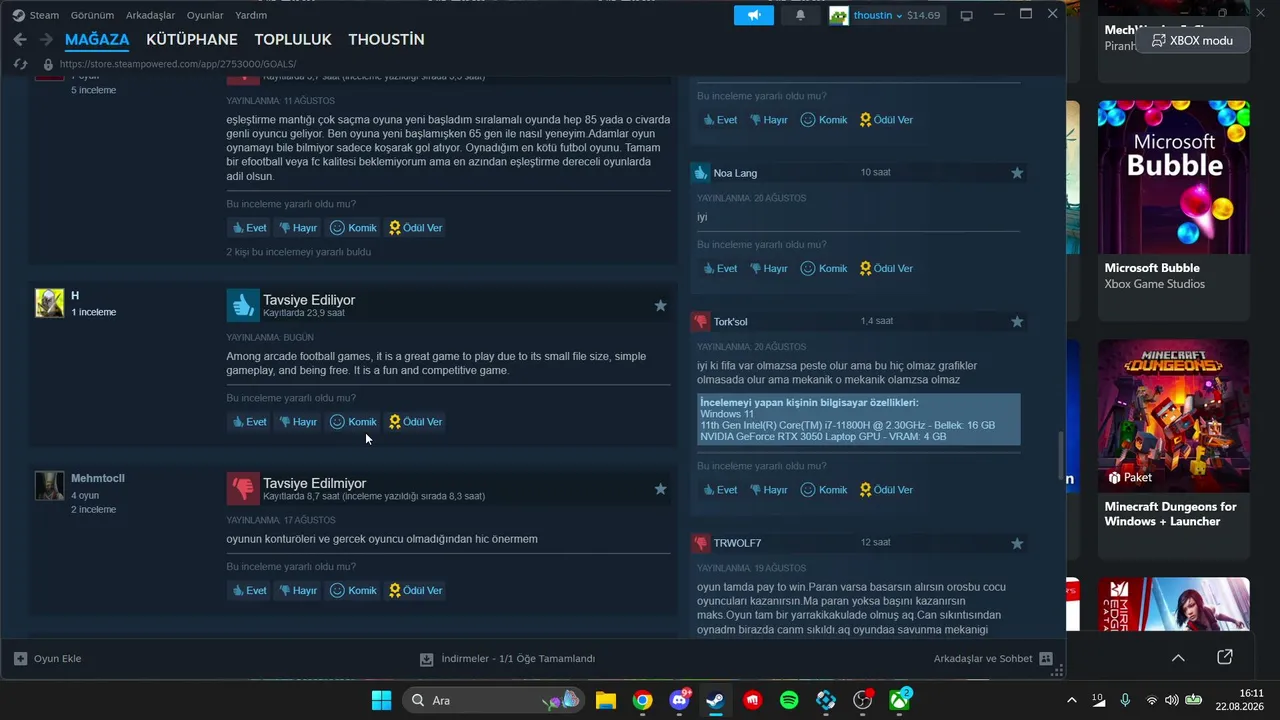Launch Spotify from the taskbar
The height and width of the screenshot is (720, 1280).
[x=789, y=700]
